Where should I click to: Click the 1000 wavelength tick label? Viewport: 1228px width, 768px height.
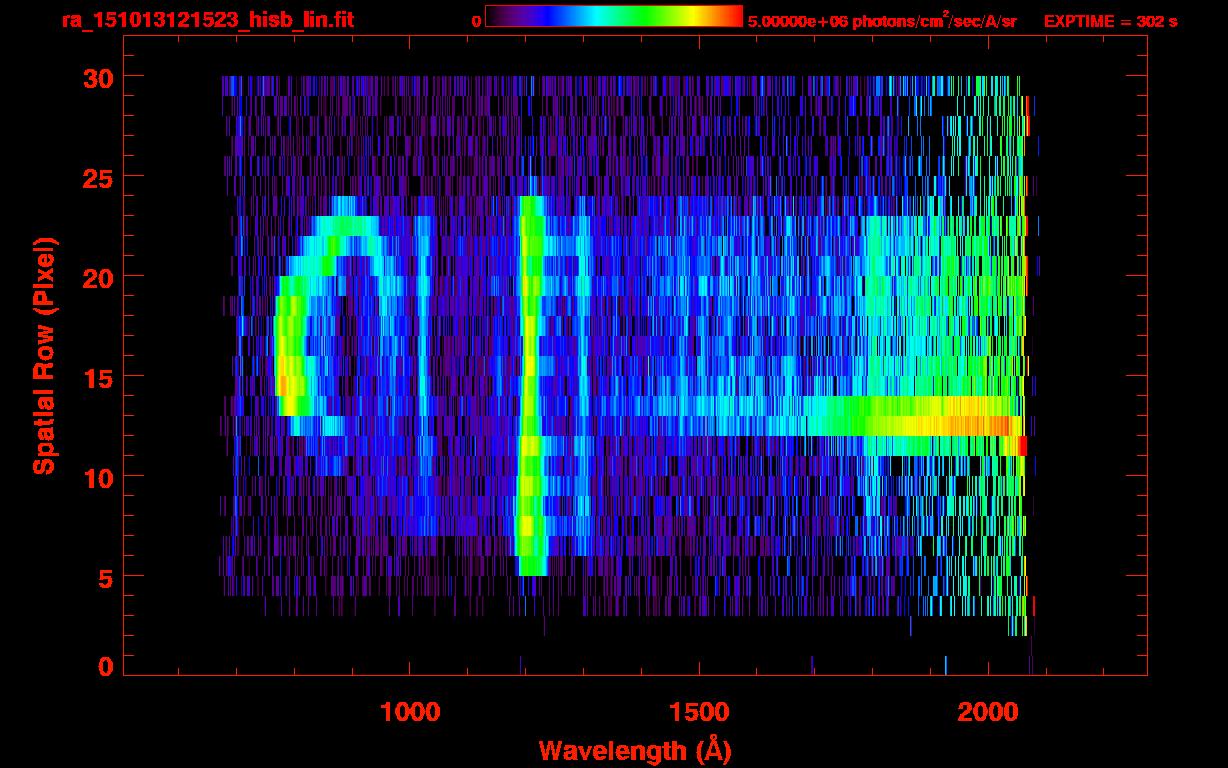tap(410, 712)
